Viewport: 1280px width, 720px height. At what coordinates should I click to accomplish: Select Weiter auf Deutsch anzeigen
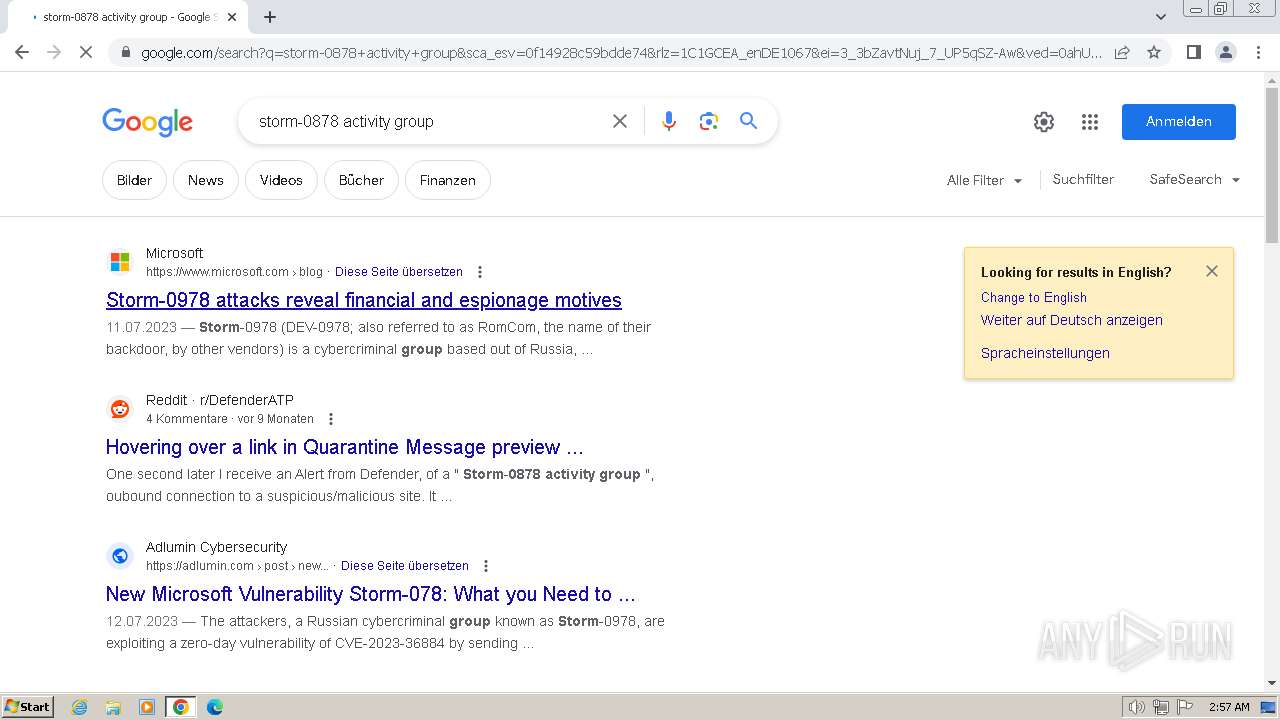pos(1072,320)
